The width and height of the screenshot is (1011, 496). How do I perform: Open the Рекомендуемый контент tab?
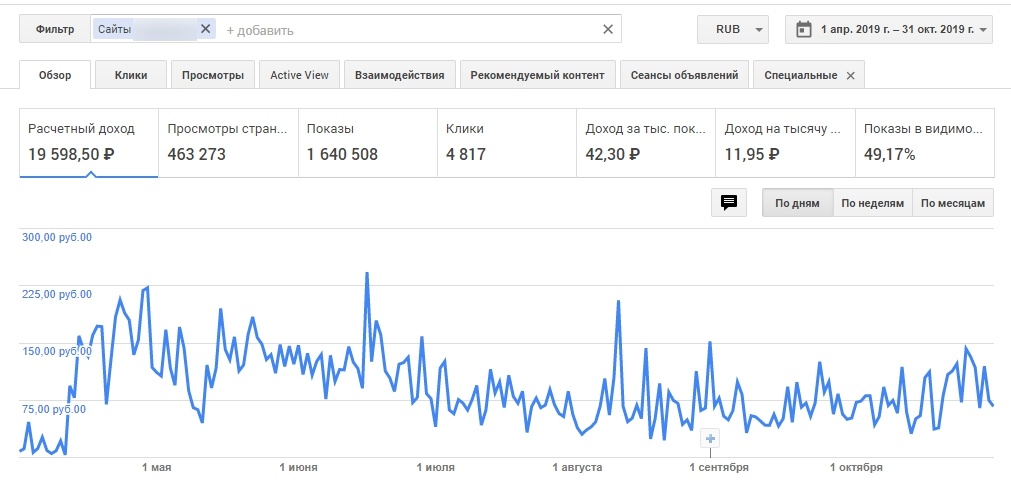click(537, 75)
